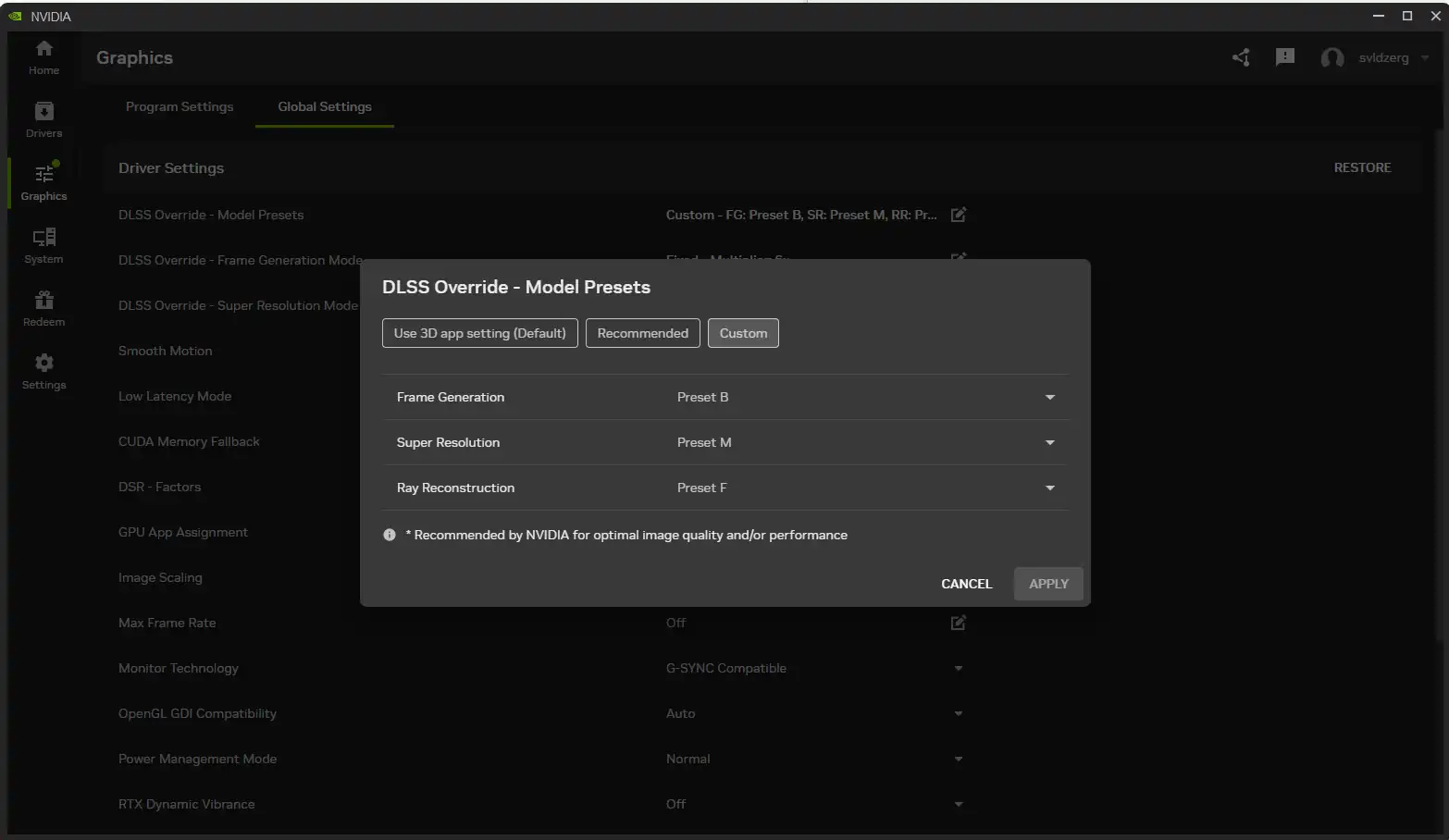The width and height of the screenshot is (1449, 840).
Task: Edit DLSS Override - Model Presets setting
Action: (959, 215)
